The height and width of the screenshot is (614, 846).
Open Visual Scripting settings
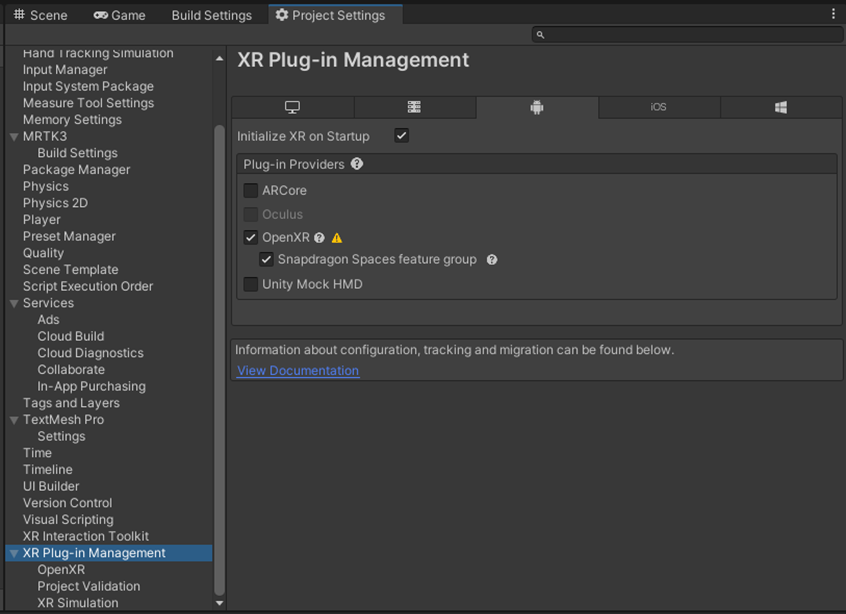pos(68,520)
